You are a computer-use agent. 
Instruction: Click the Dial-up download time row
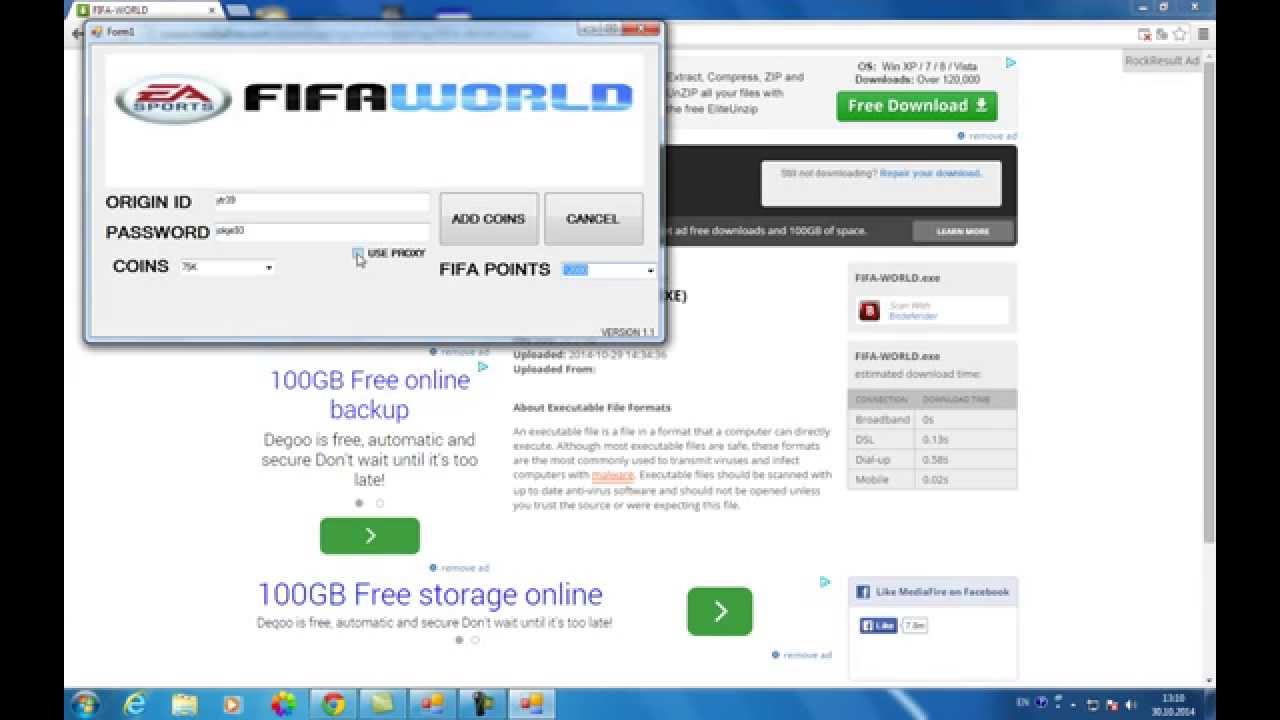pyautogui.click(x=933, y=460)
